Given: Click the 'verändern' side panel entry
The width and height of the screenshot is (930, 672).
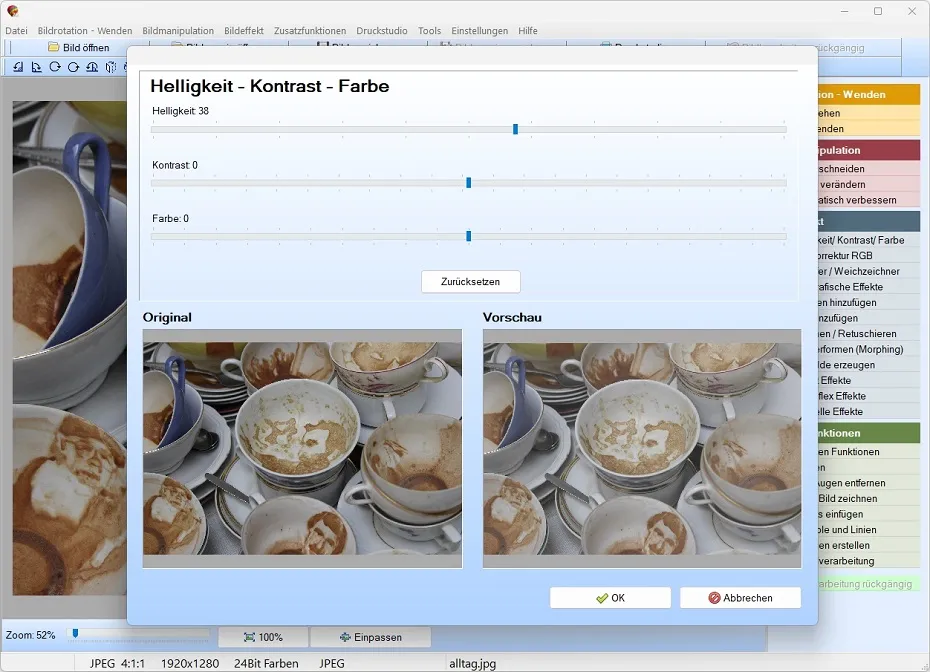Looking at the screenshot, I should tap(869, 184).
